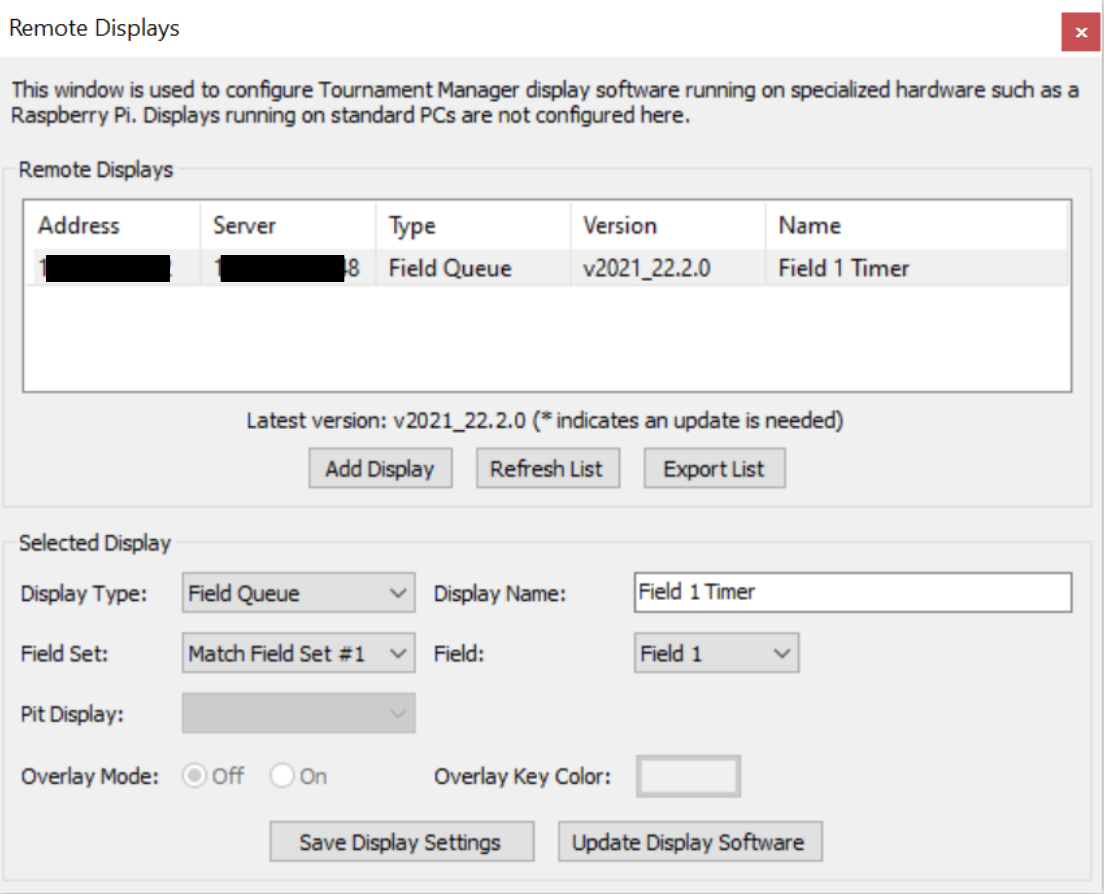Expand the Field Set selector
The image size is (1104, 894).
pyautogui.click(x=297, y=653)
